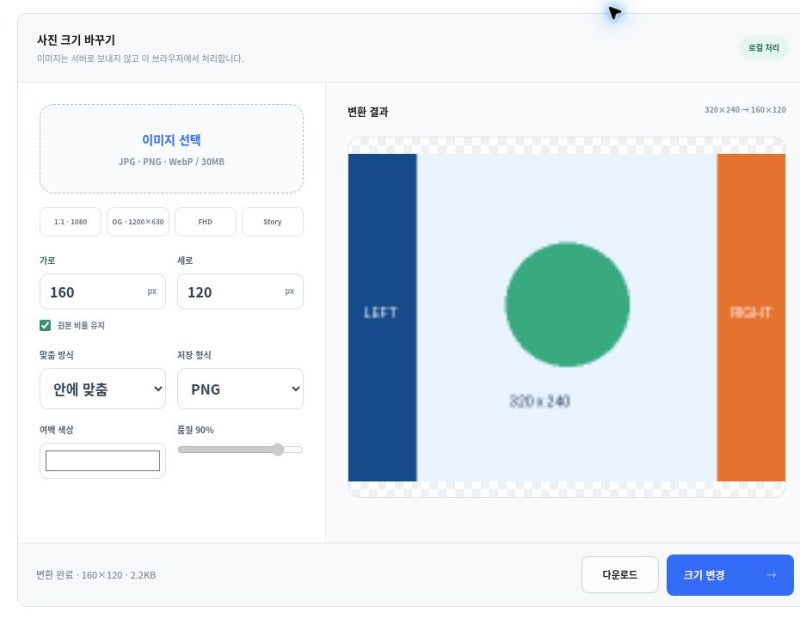The height and width of the screenshot is (619, 800).
Task: Click the 다운로드 button
Action: 620,575
